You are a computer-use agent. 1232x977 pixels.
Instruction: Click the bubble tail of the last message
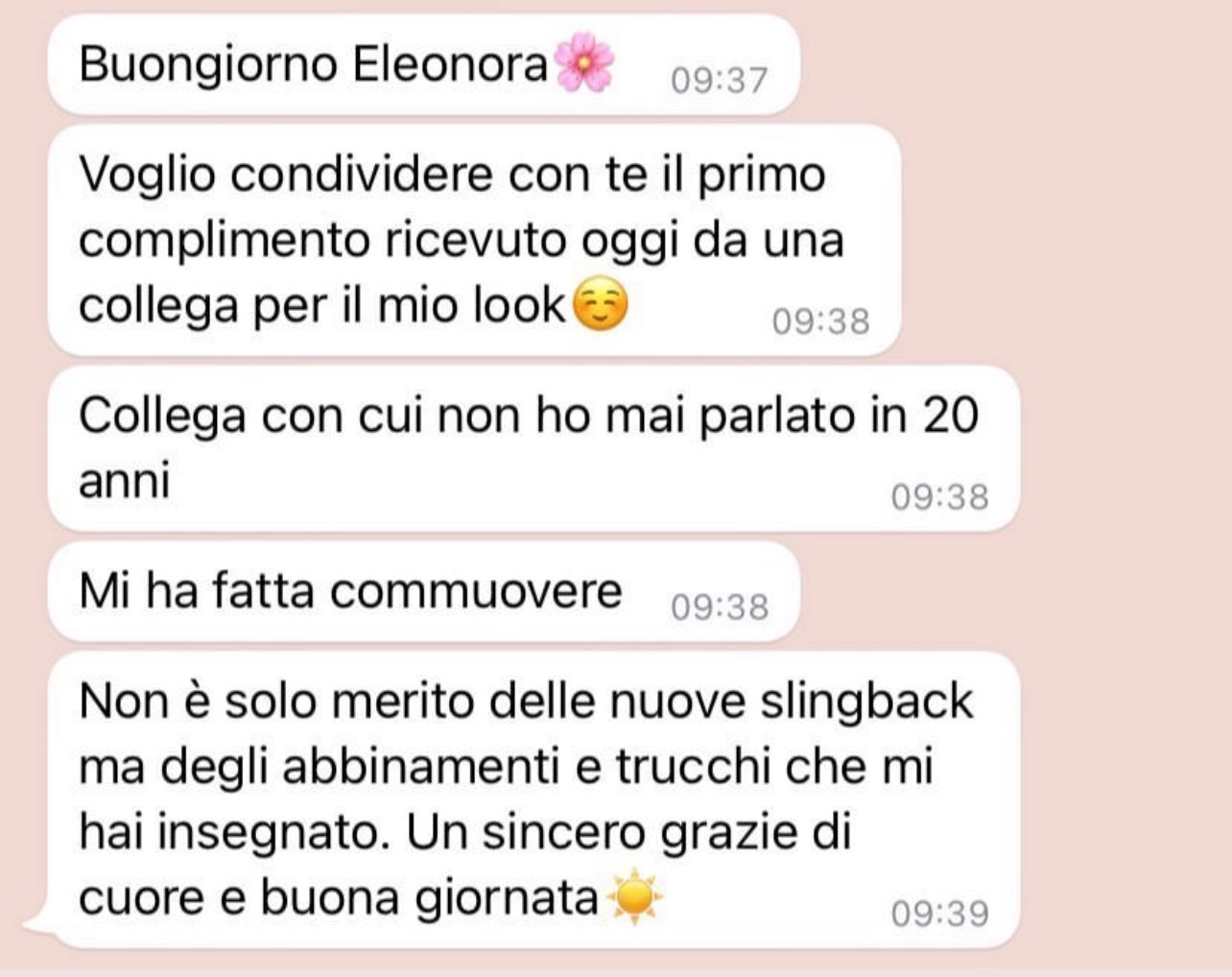[36, 923]
